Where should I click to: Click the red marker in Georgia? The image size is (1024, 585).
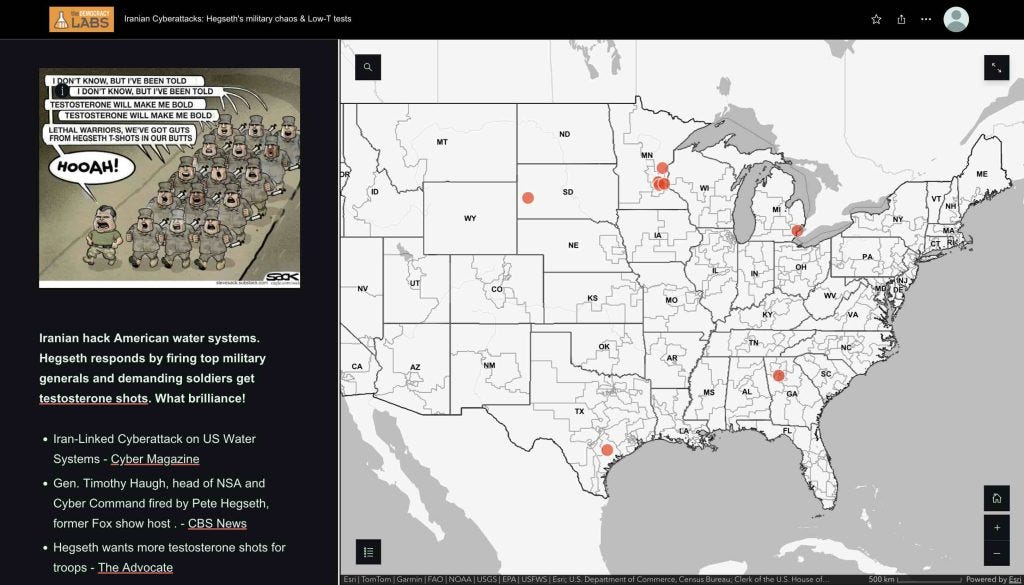[778, 376]
